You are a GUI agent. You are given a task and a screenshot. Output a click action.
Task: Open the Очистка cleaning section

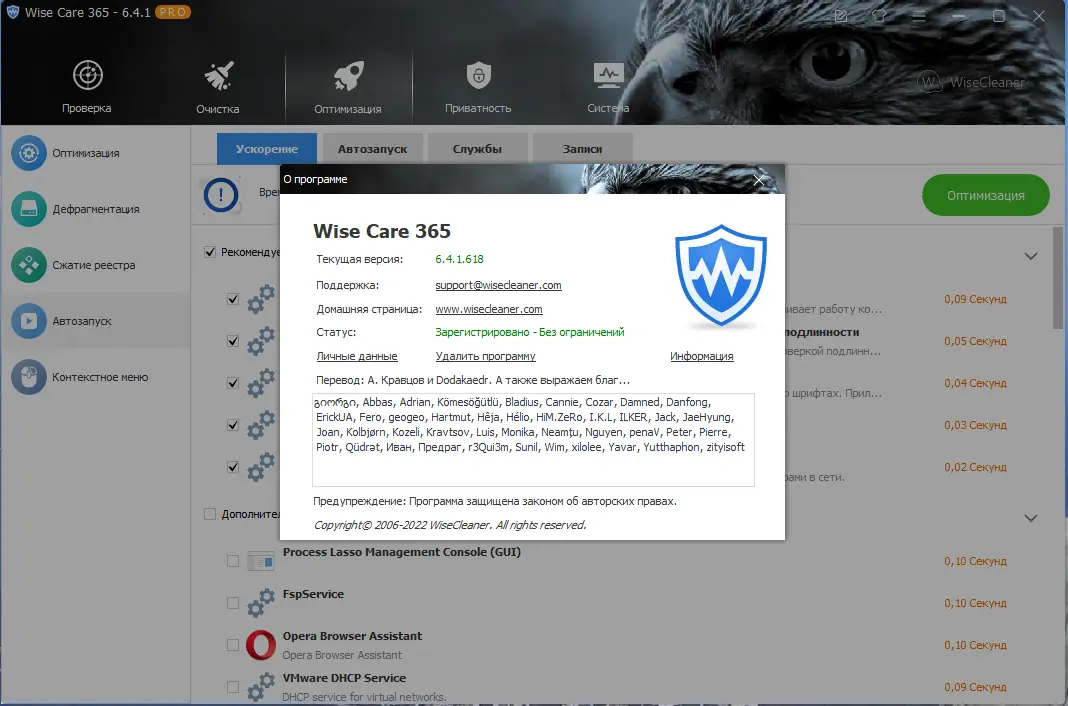[x=218, y=86]
